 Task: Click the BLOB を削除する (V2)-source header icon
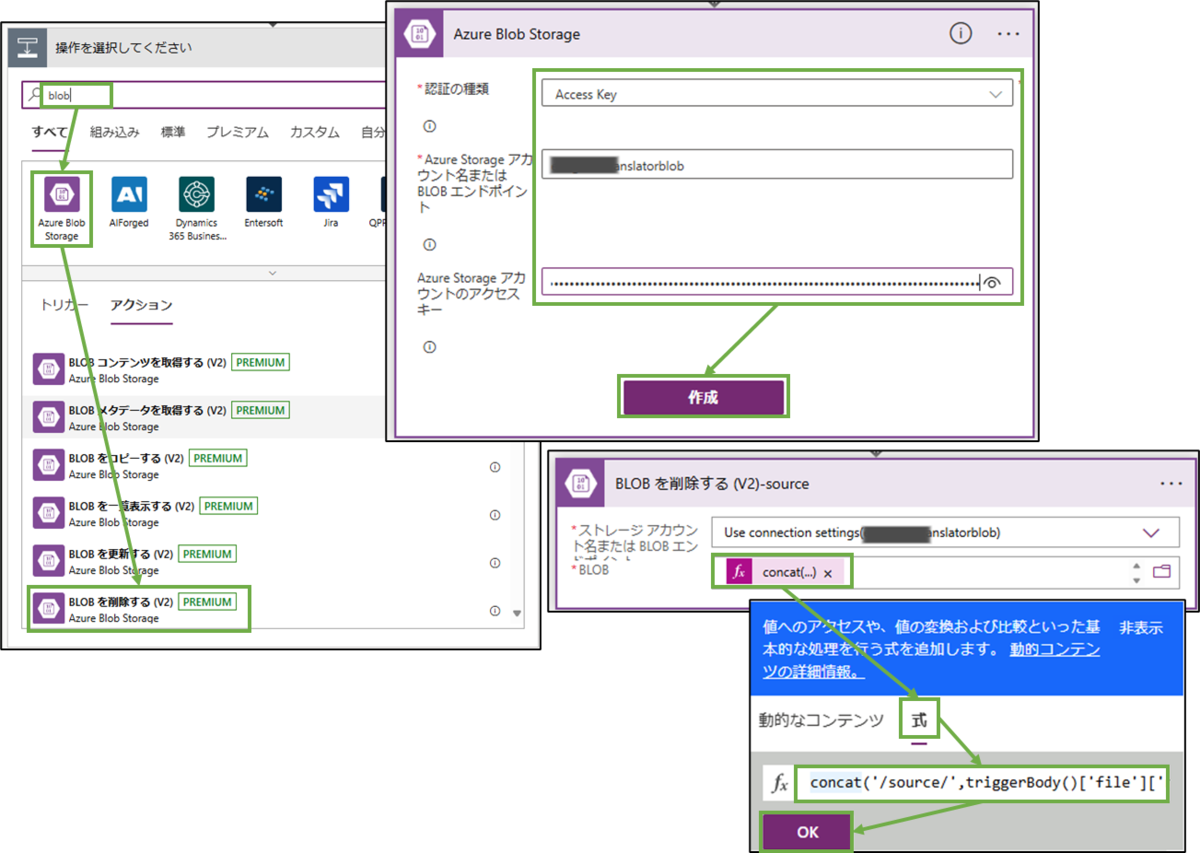pos(581,484)
